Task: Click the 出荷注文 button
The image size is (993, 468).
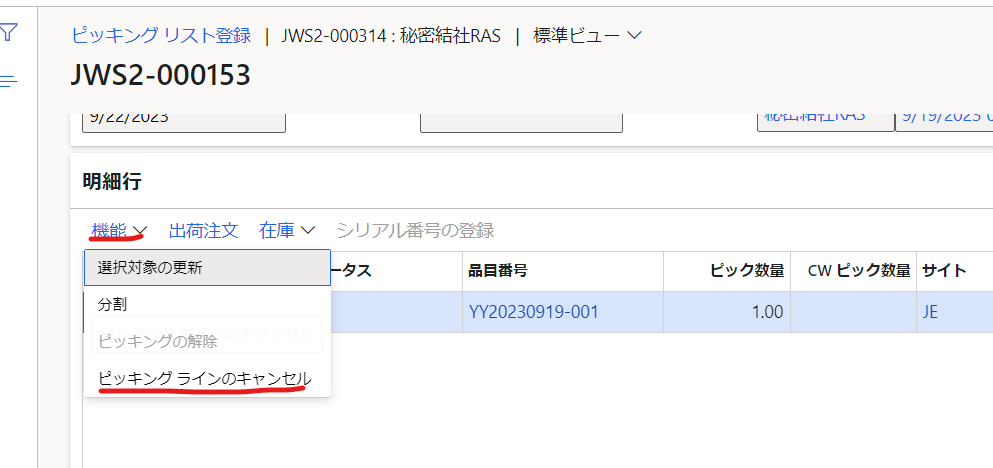Action: 204,231
